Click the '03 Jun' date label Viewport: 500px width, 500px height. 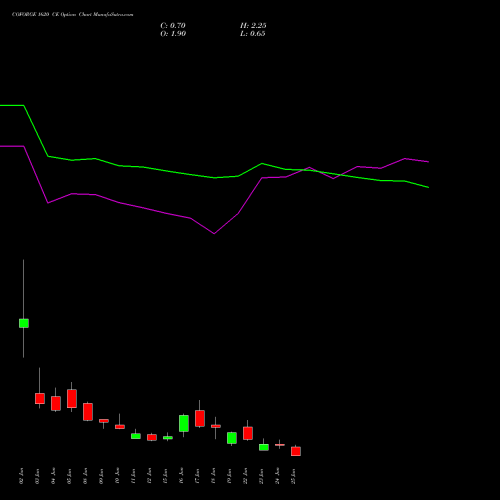(38, 476)
